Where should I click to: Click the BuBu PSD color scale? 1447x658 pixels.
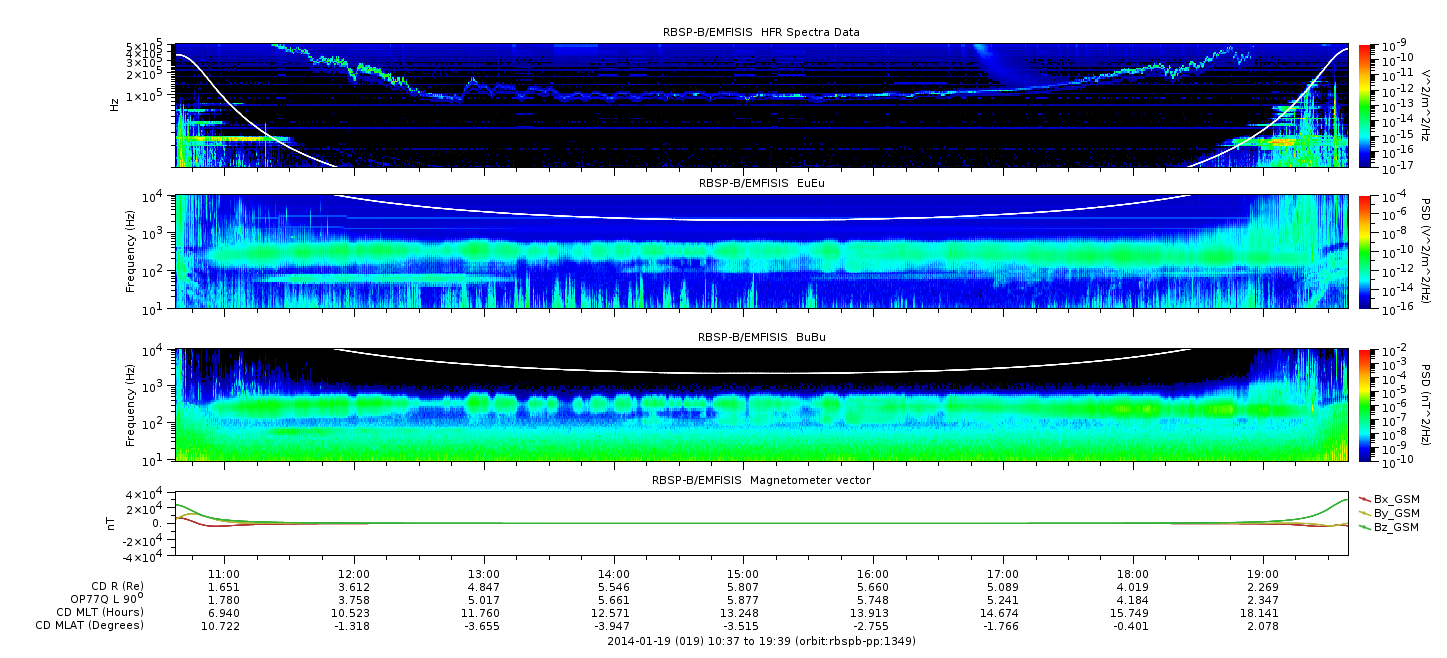[1365, 405]
